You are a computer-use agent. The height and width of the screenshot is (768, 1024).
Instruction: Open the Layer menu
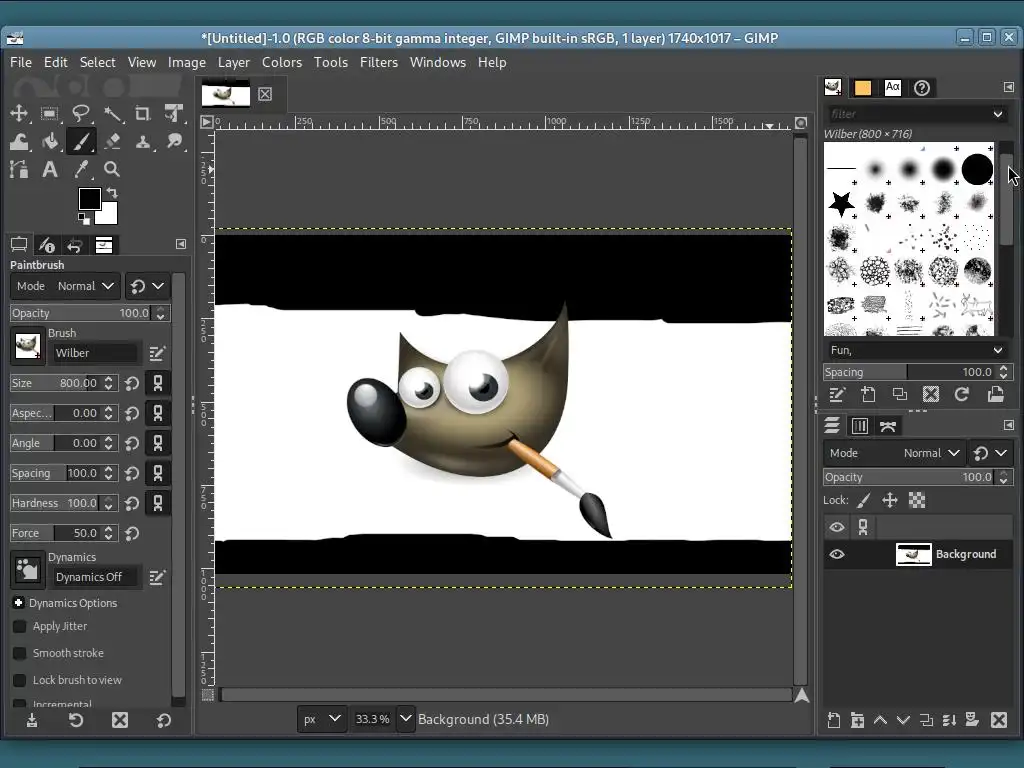pos(234,63)
